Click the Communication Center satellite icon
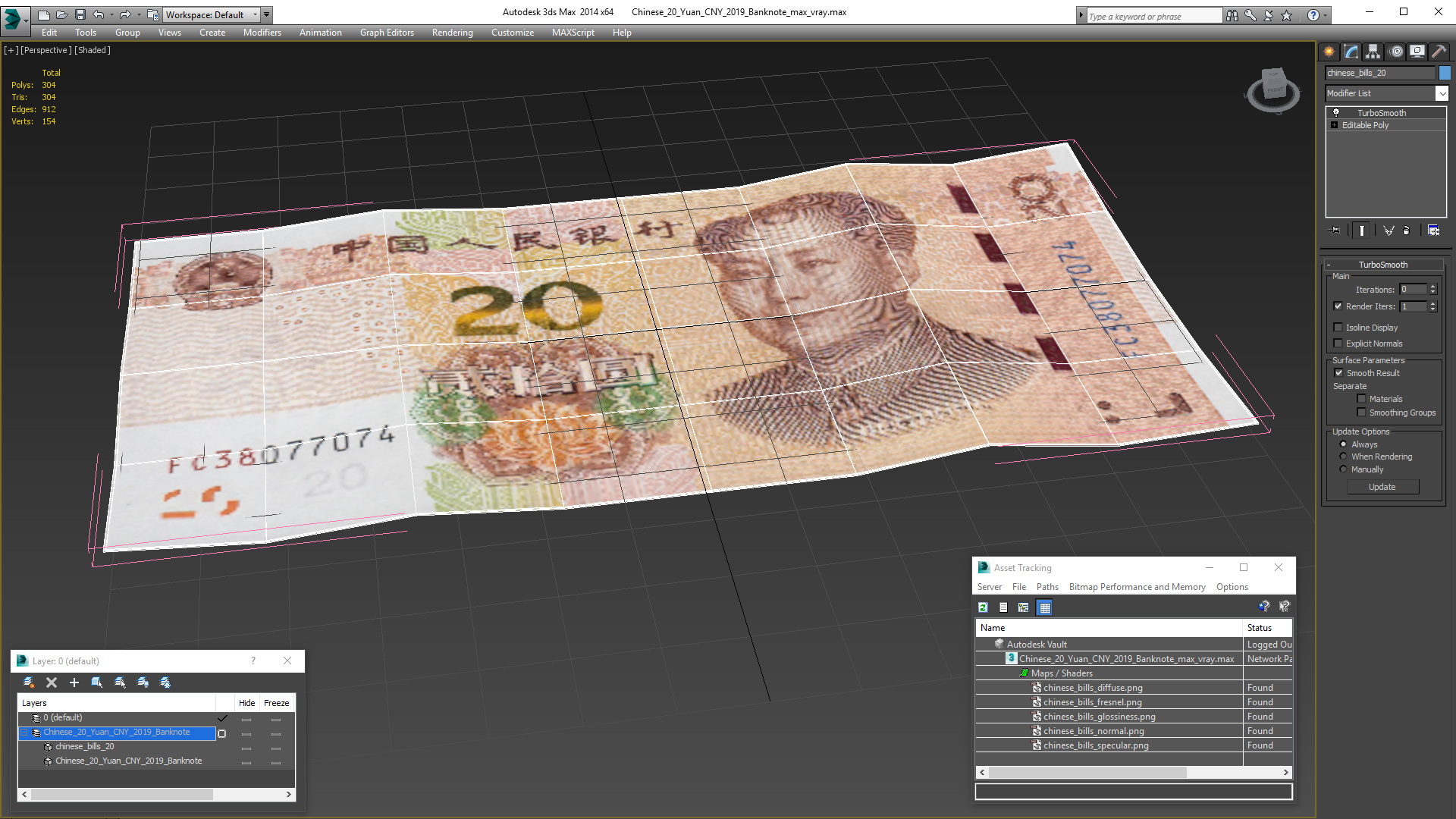The image size is (1456, 819). tap(1269, 15)
